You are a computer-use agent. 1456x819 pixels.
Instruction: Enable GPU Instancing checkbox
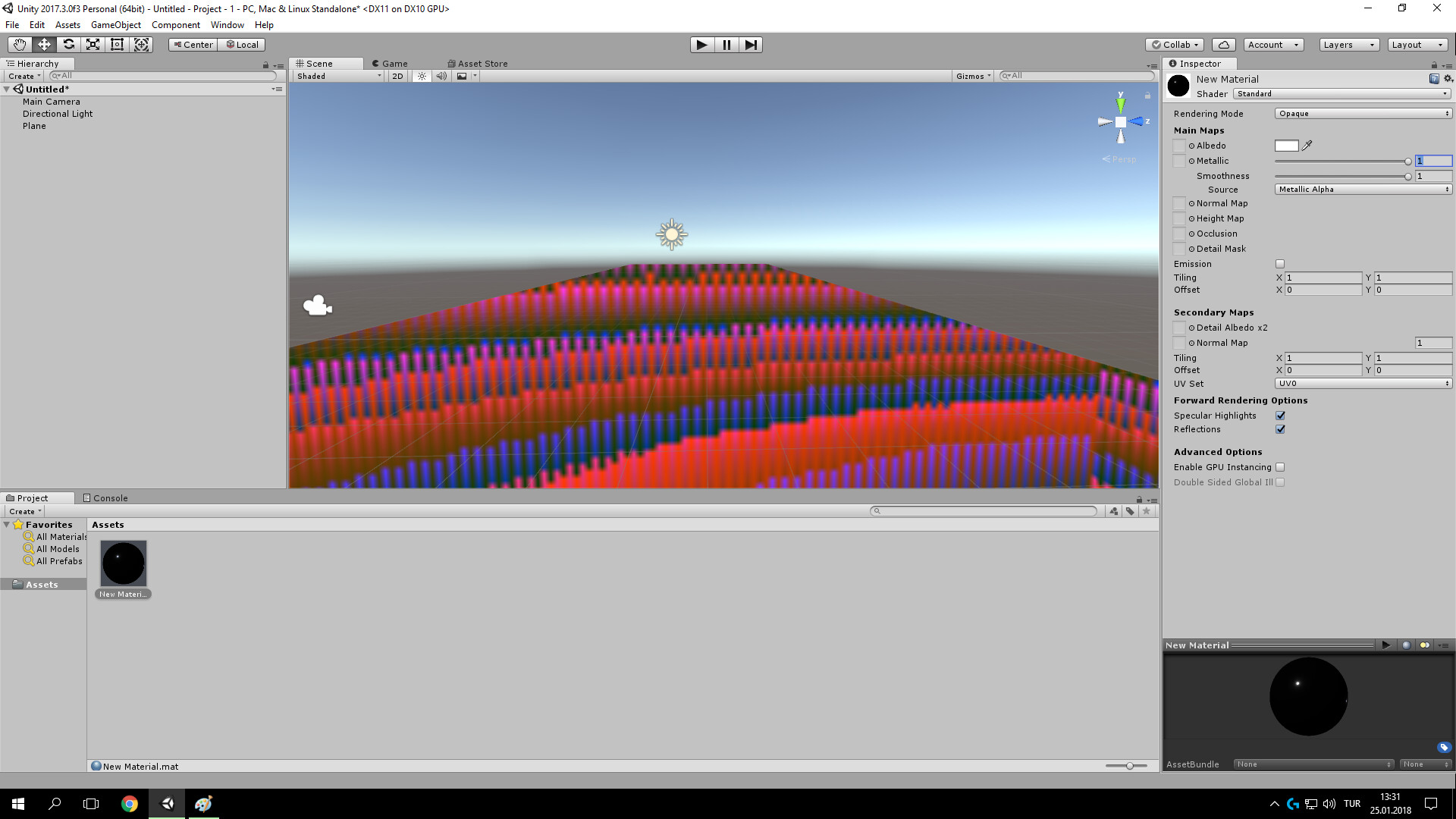pyautogui.click(x=1280, y=467)
